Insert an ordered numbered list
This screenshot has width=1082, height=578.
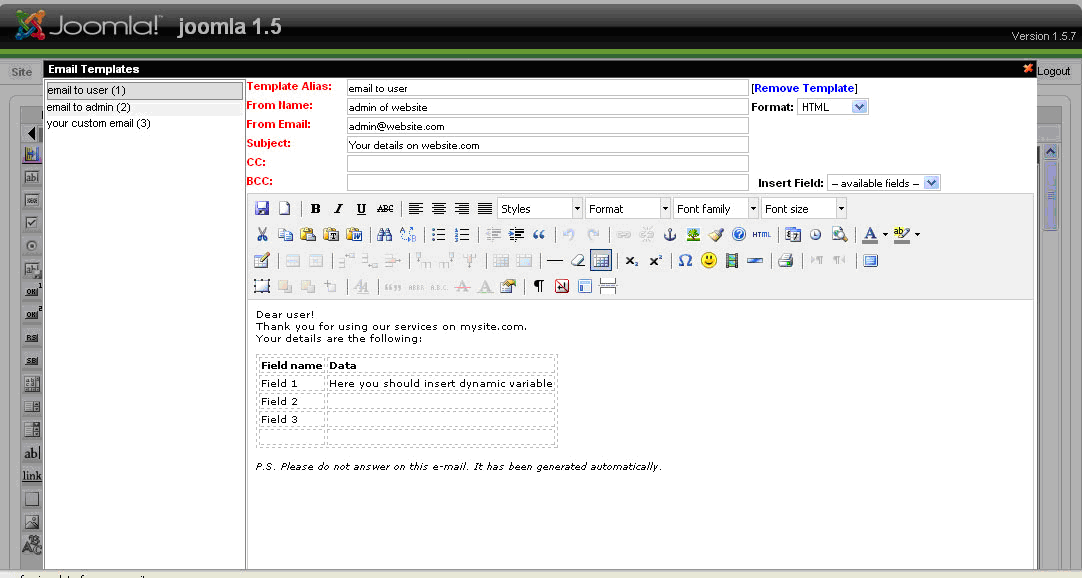[462, 235]
